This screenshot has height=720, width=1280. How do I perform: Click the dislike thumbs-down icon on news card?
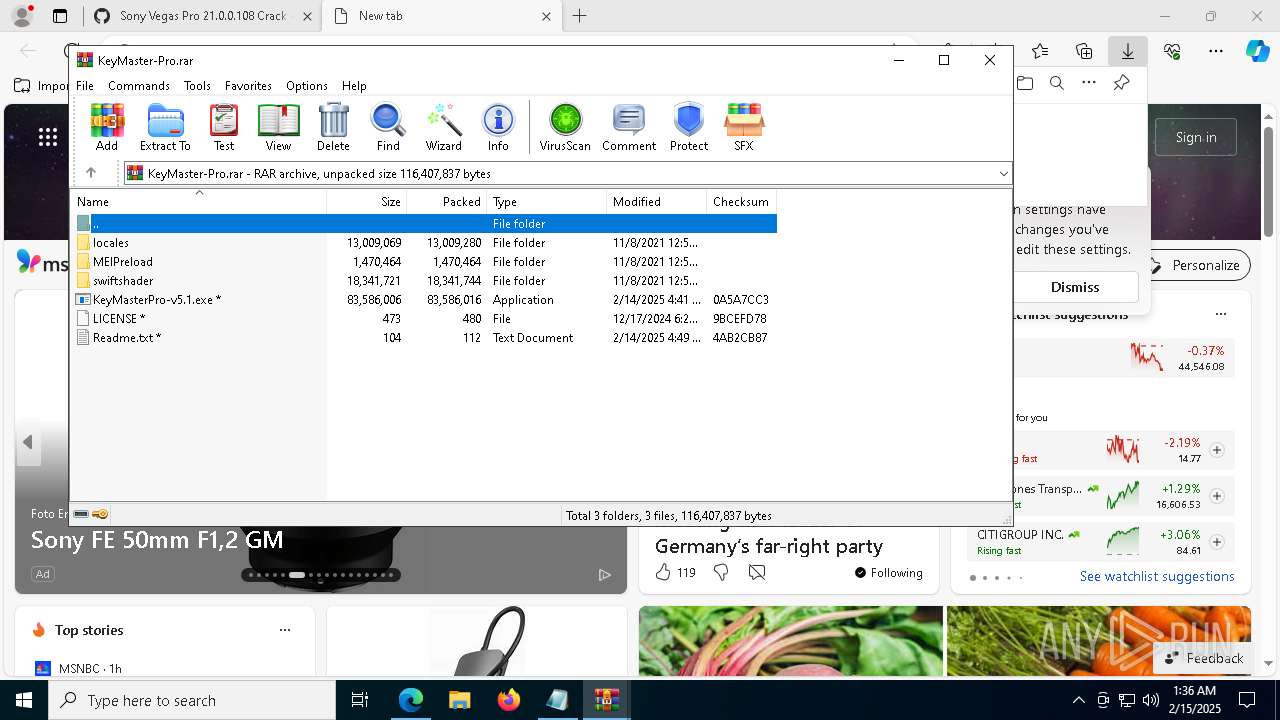721,572
